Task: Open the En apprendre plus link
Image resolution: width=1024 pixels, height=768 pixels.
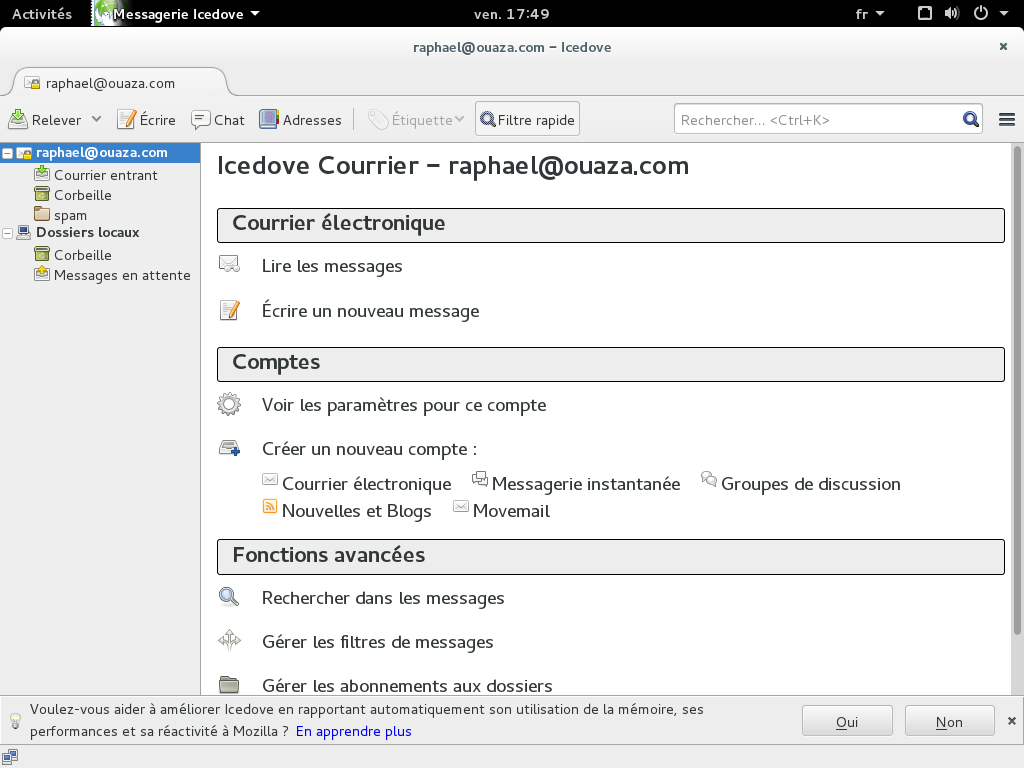Action: pos(353,731)
